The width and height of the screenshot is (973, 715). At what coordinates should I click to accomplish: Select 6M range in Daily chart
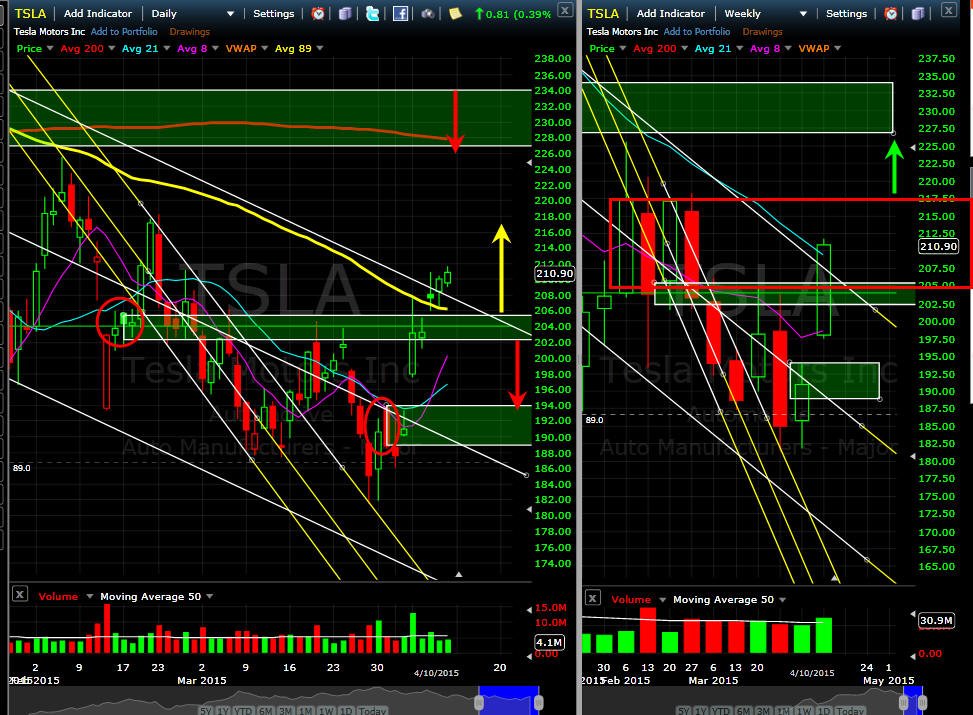(x=266, y=711)
